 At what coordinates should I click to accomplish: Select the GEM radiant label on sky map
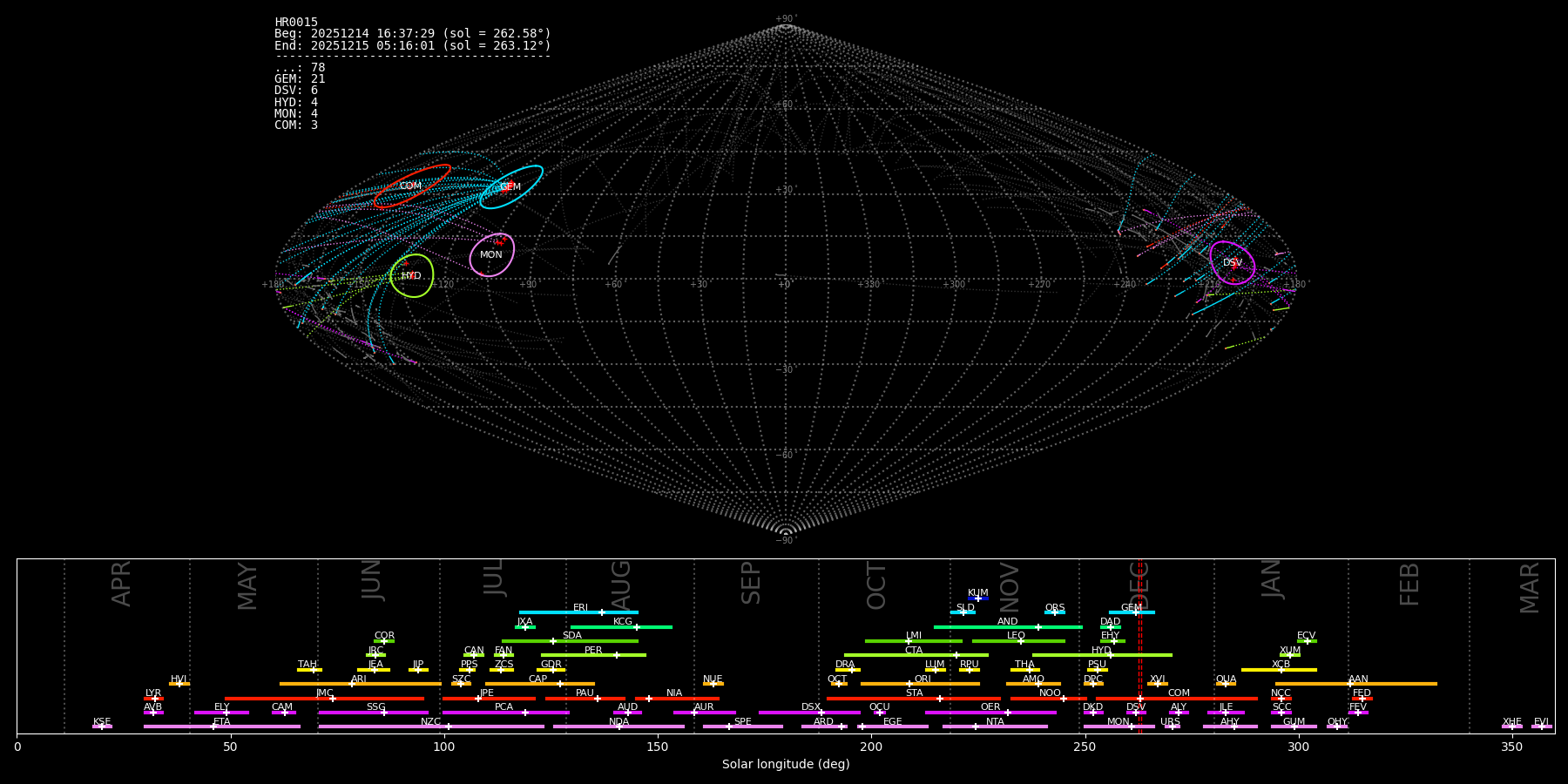point(510,186)
